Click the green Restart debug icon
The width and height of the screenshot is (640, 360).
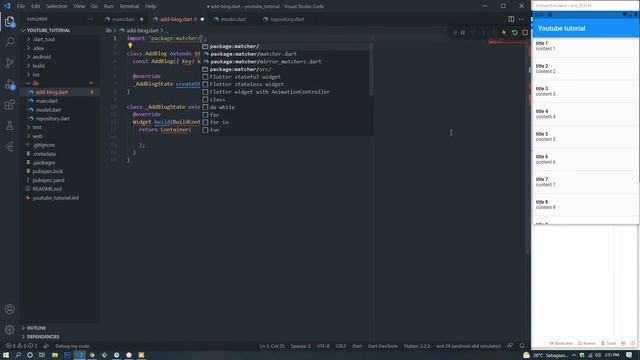coord(514,32)
